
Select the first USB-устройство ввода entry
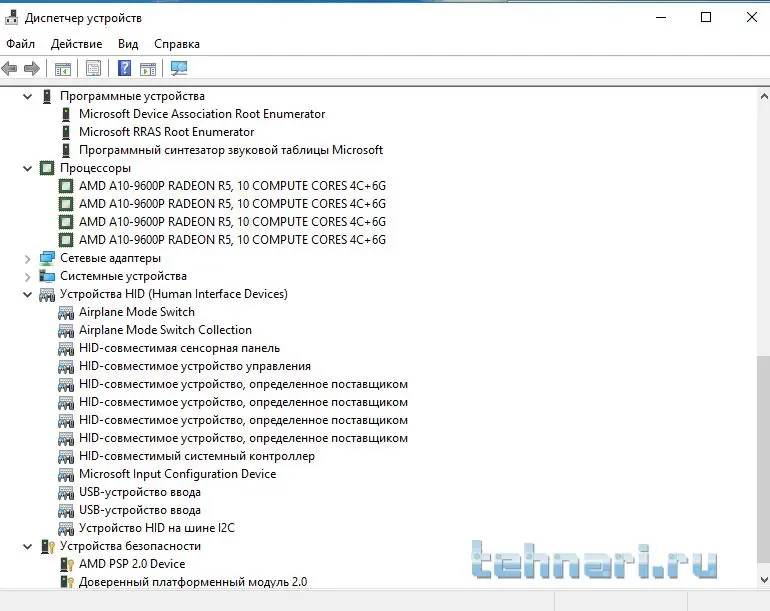point(139,492)
